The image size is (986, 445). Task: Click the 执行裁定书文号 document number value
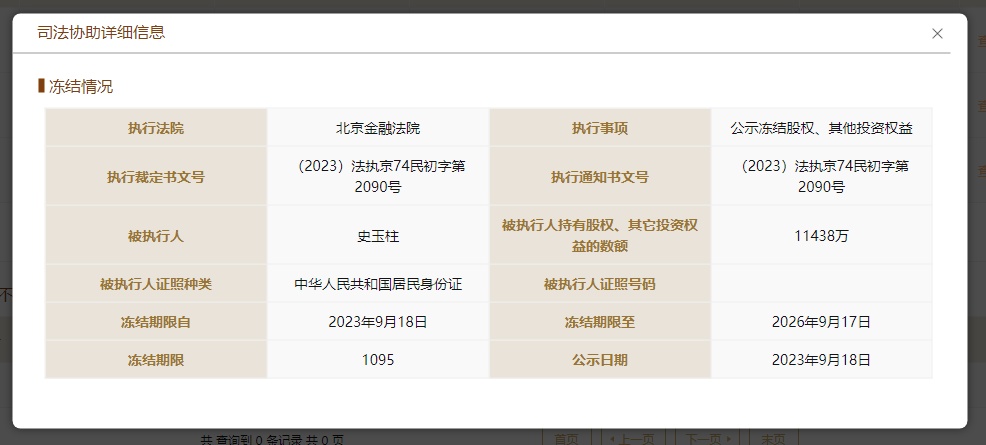tap(378, 176)
